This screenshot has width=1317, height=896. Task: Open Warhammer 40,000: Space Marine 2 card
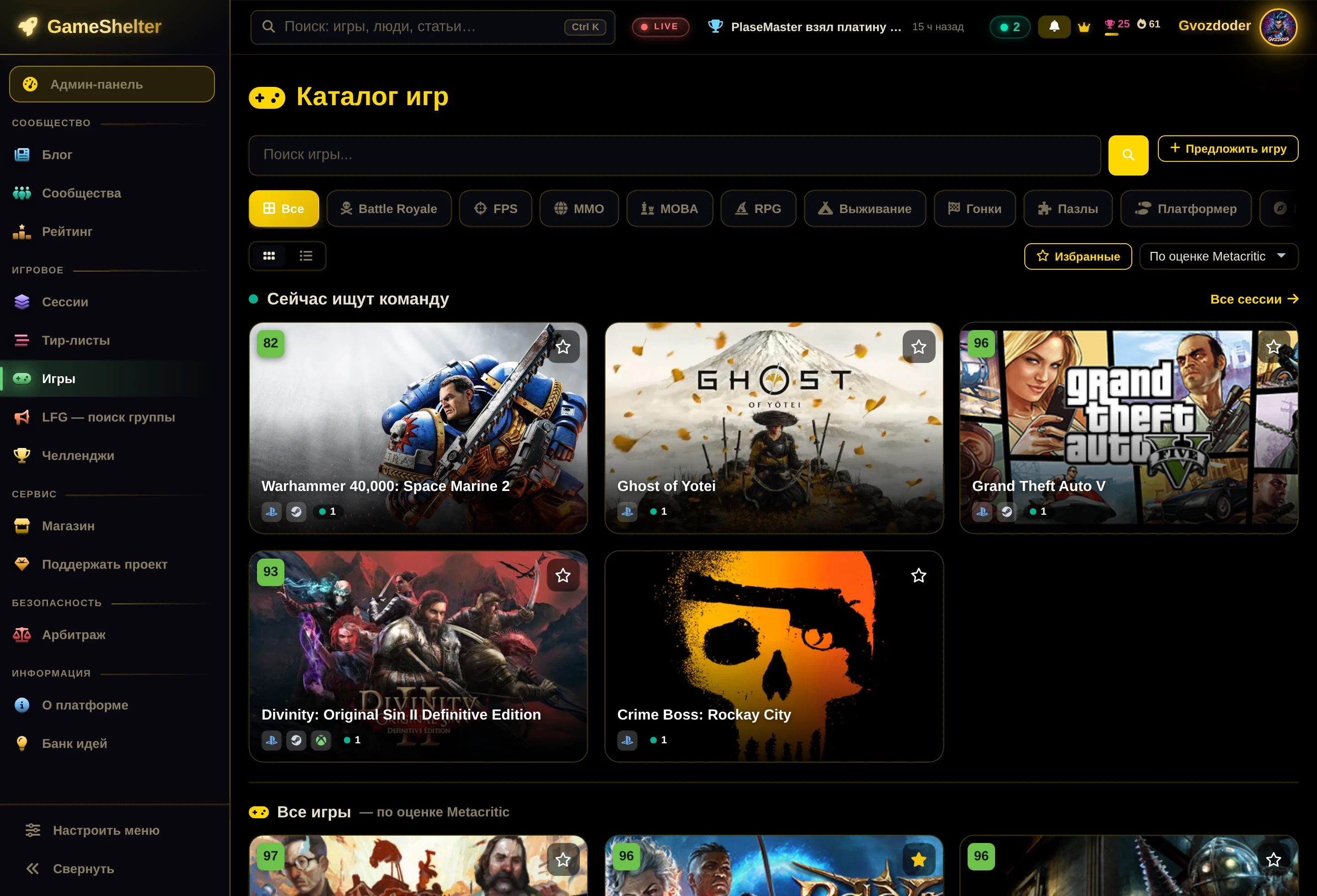418,428
